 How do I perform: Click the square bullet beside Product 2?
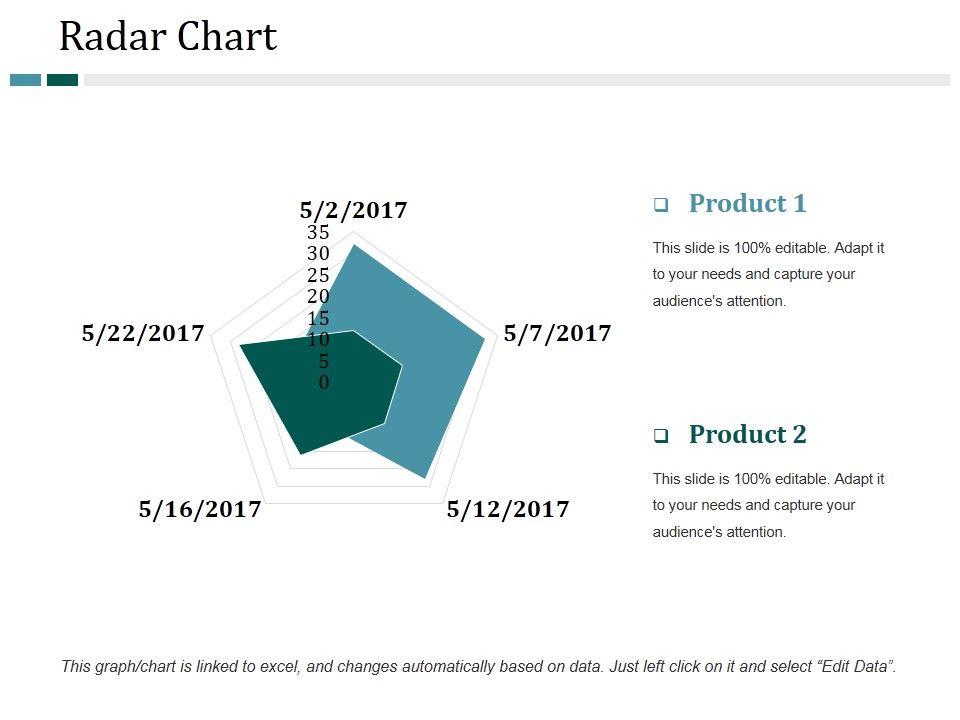click(661, 436)
